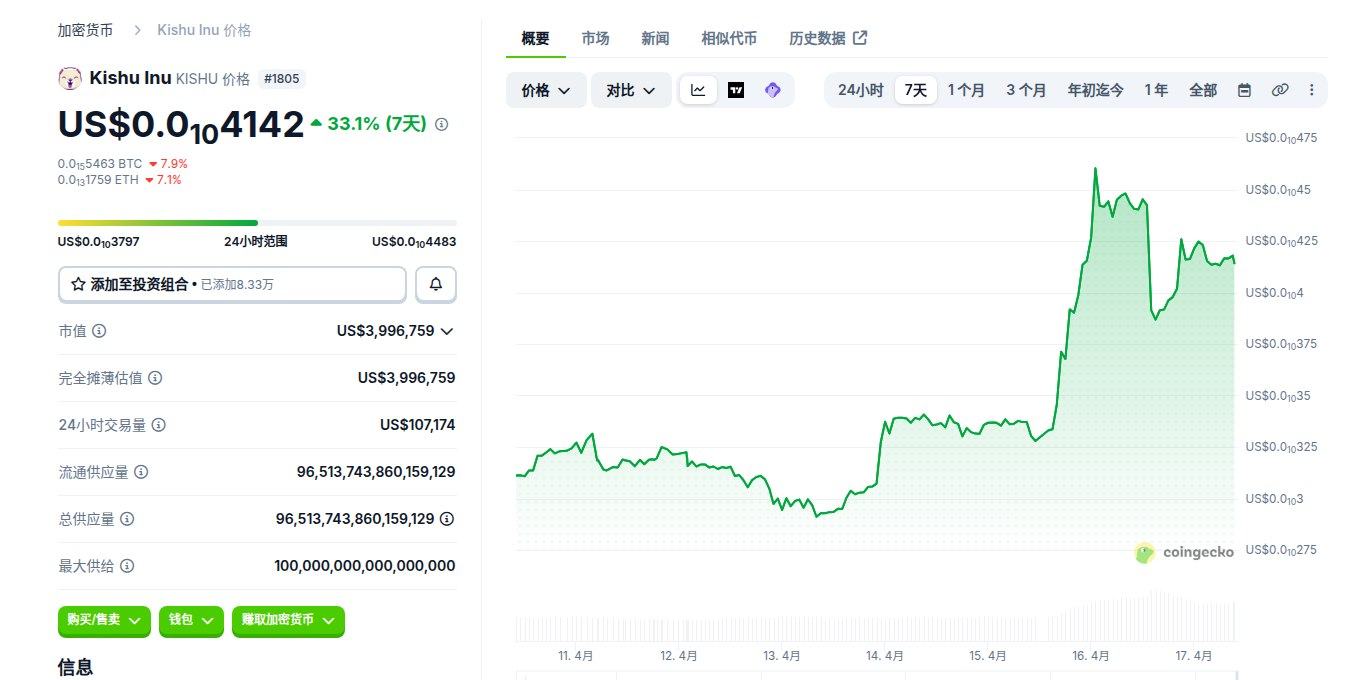1360x680 pixels.
Task: Click the 0.0₁₃1759 ETH price text
Action: point(99,180)
